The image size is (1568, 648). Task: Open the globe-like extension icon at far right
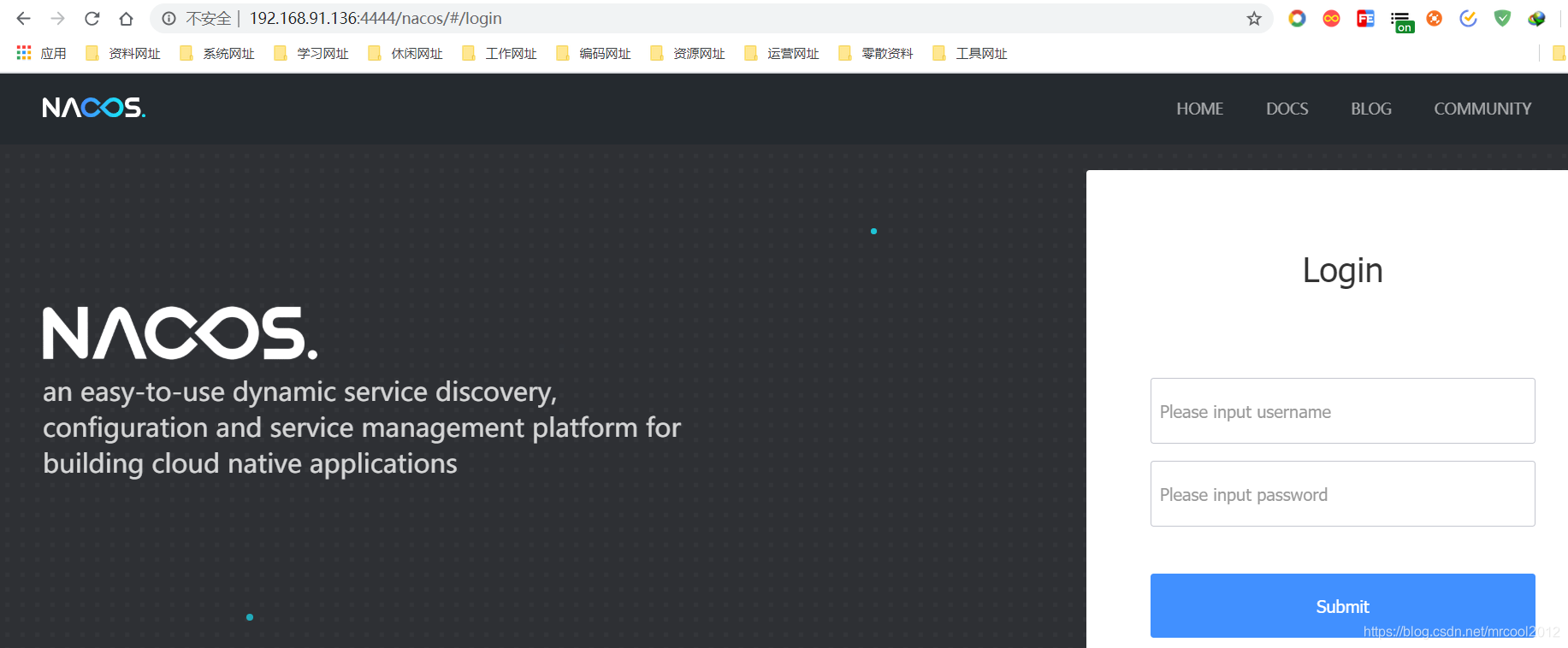[x=1536, y=18]
